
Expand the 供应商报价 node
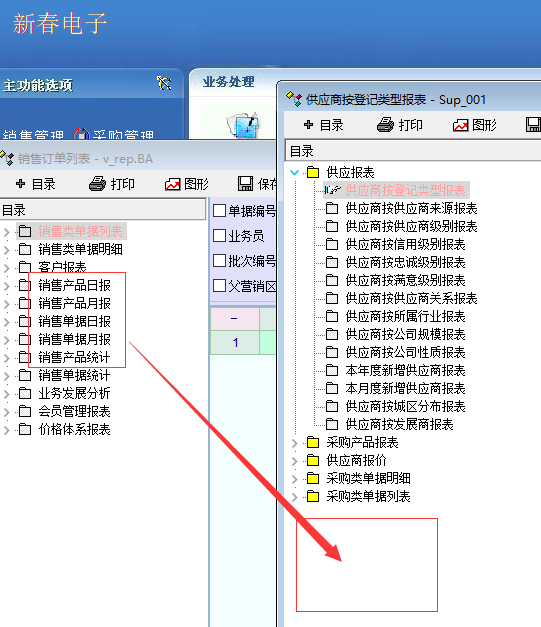[x=295, y=461]
